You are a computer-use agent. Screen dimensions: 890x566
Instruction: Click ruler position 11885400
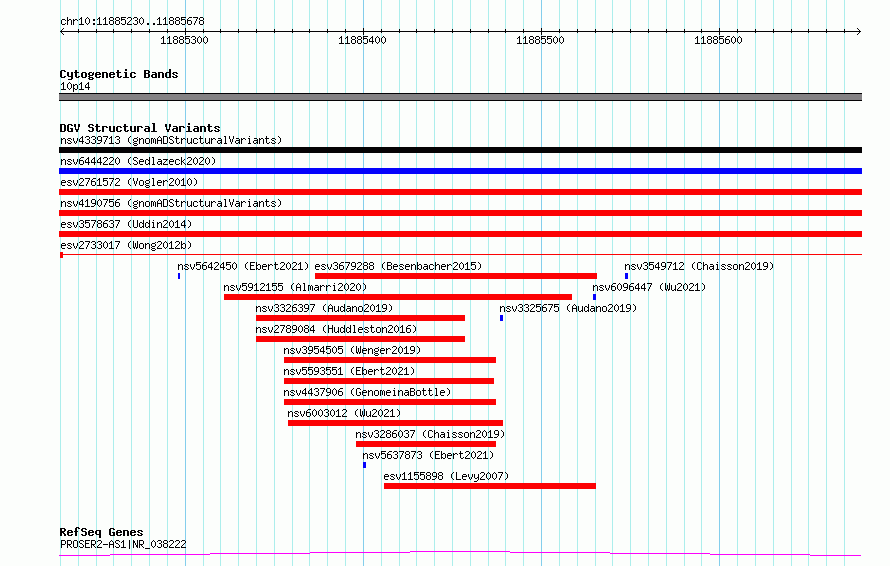coord(362,40)
